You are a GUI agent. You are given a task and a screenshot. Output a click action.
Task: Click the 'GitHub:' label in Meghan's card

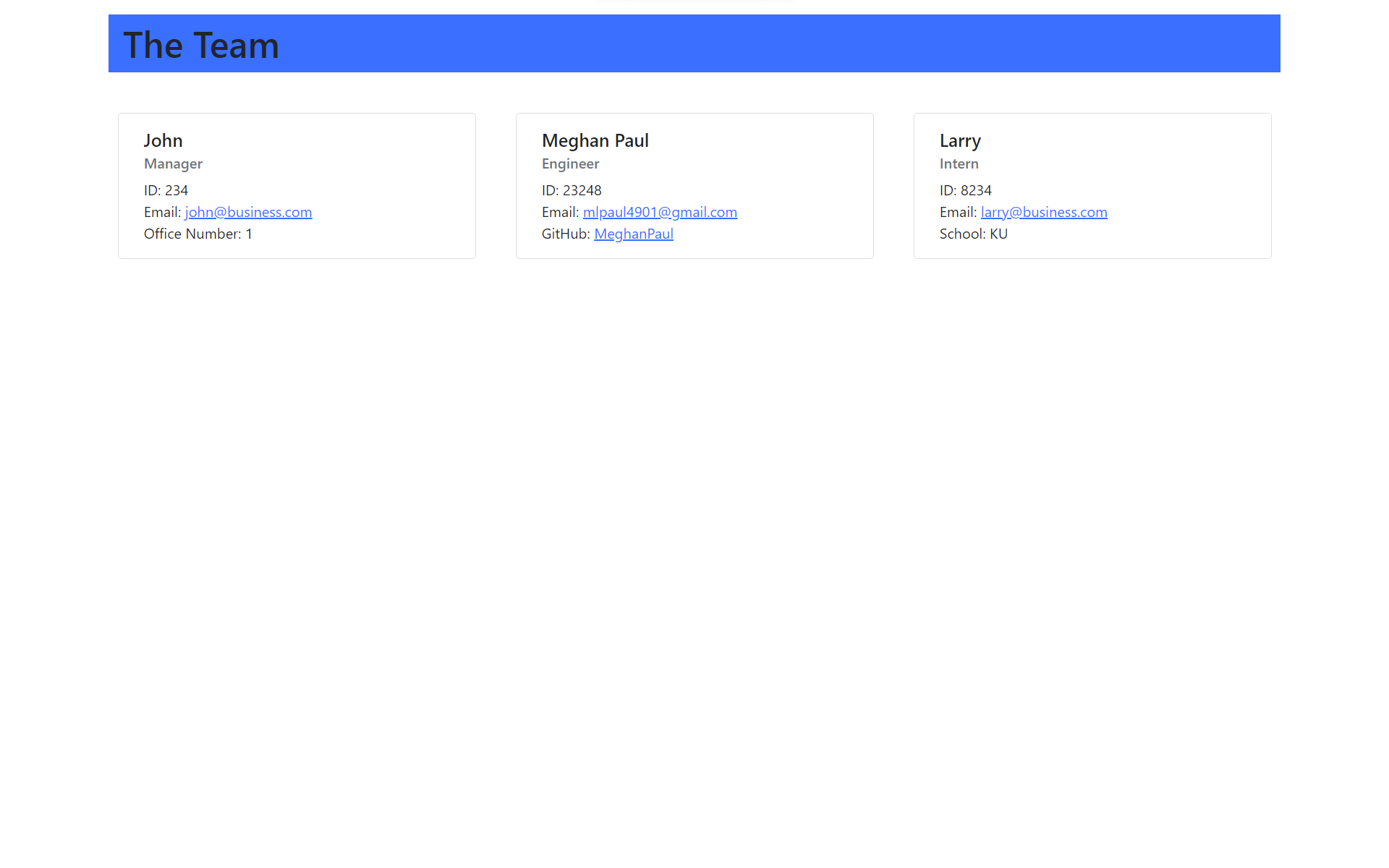(x=565, y=234)
